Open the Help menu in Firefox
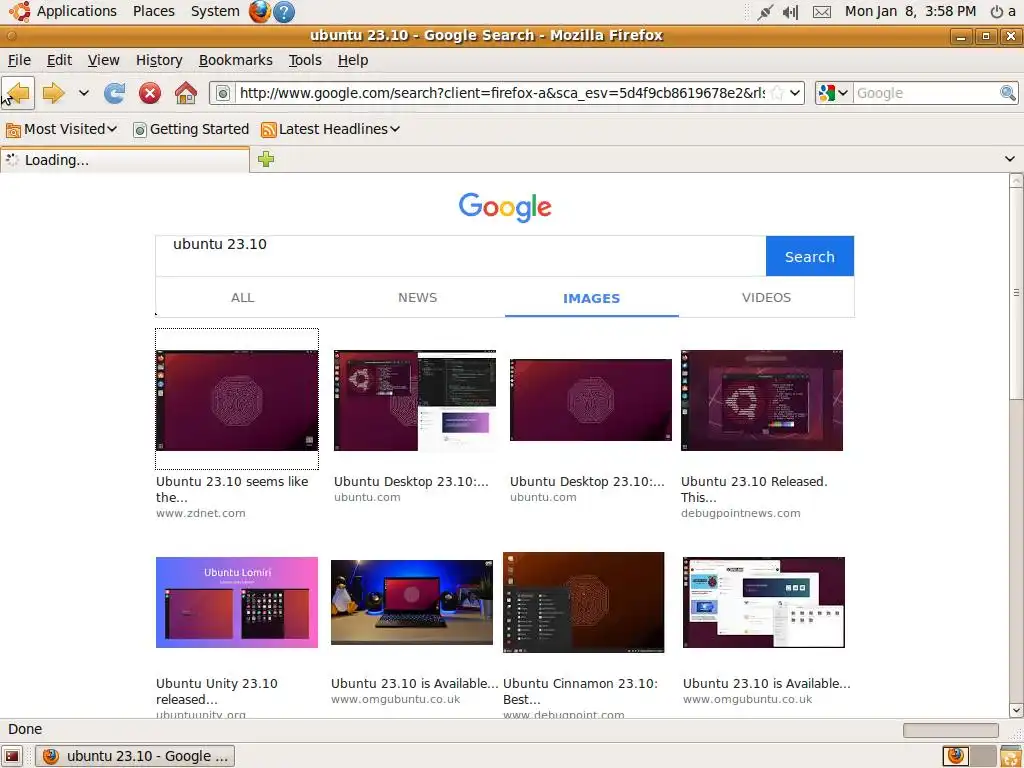This screenshot has width=1024, height=768. tap(353, 60)
